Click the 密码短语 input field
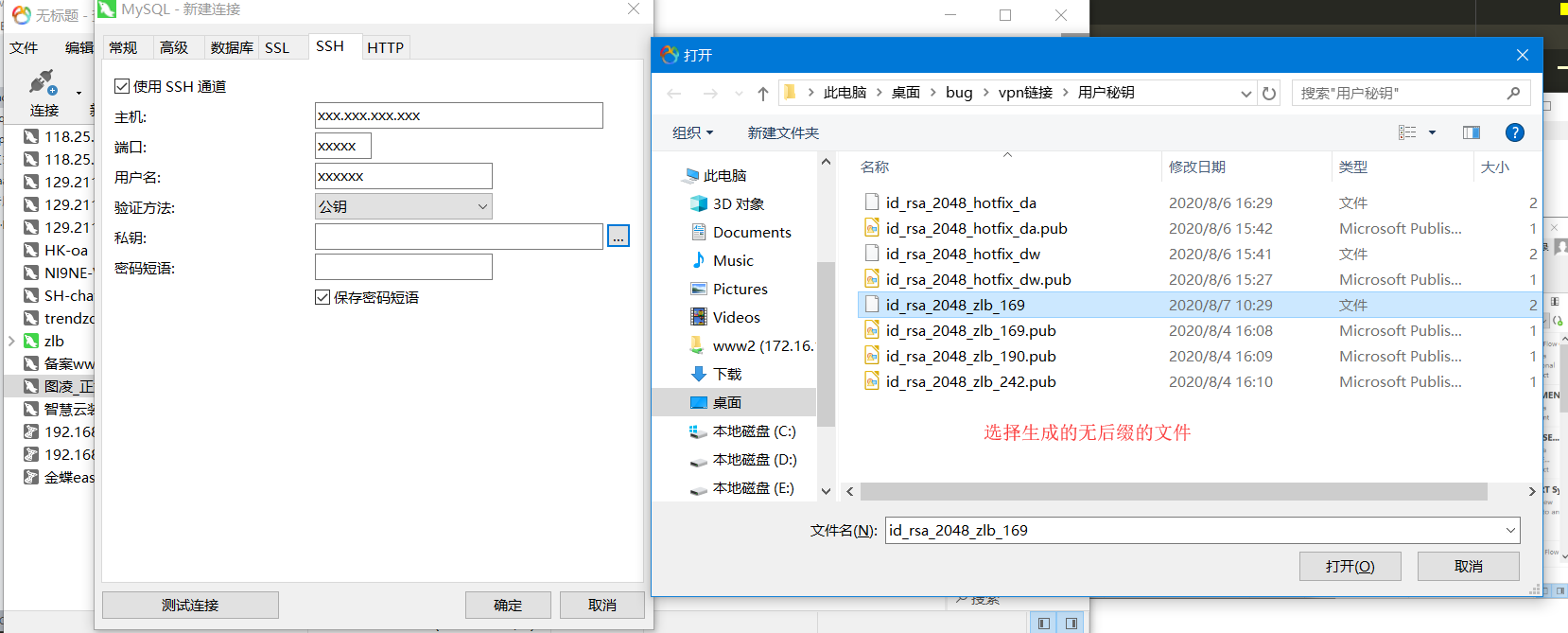 tap(403, 267)
